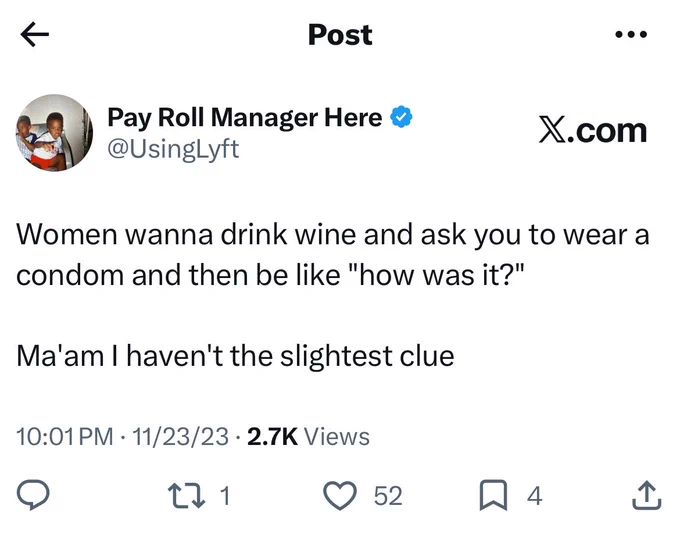Visit the @UsingLyft handle
Image resolution: width=680 pixels, height=552 pixels.
tap(173, 149)
